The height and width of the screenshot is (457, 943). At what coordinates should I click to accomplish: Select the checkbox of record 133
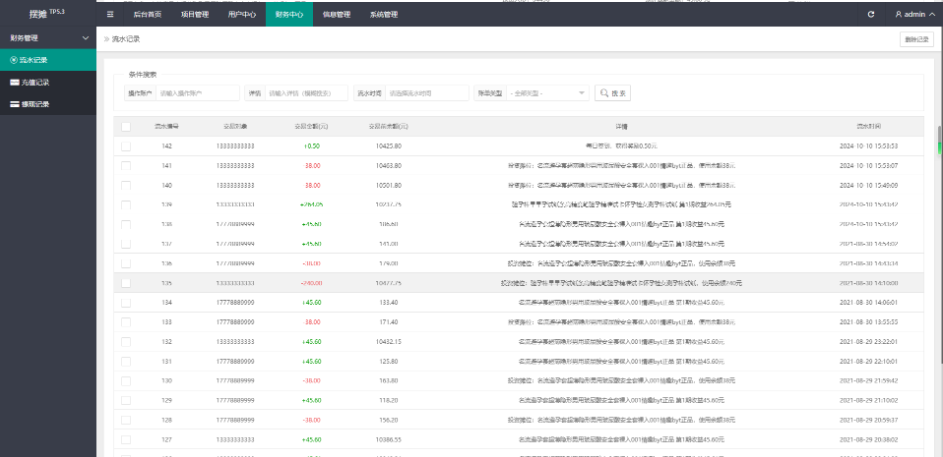pyautogui.click(x=126, y=322)
